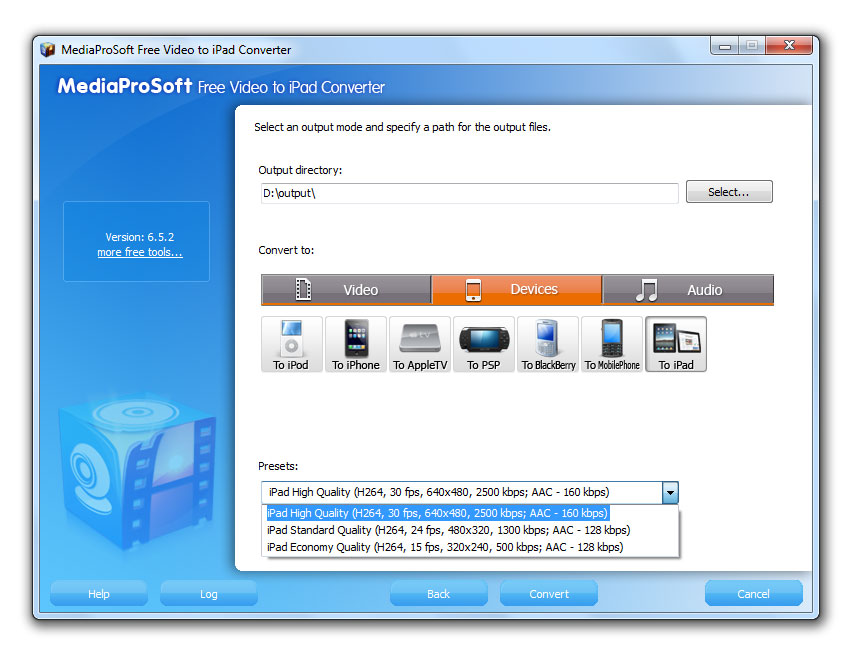Viewport: 846px width, 649px height.
Task: Select iPad Standard Quality preset
Action: pyautogui.click(x=448, y=530)
